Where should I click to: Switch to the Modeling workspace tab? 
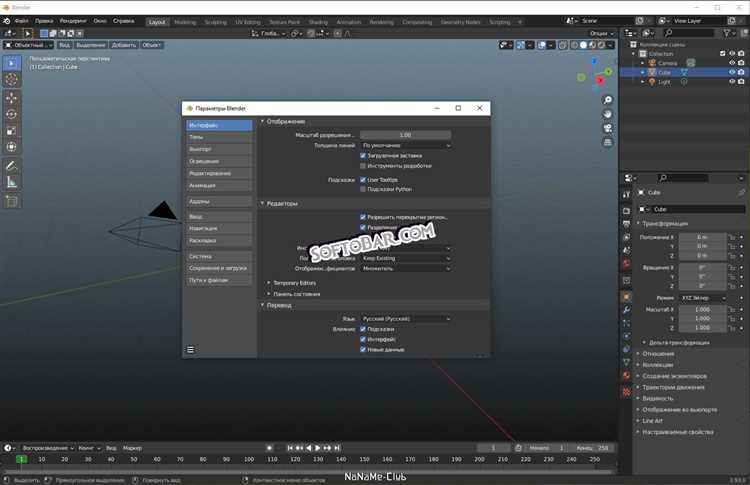pos(185,22)
